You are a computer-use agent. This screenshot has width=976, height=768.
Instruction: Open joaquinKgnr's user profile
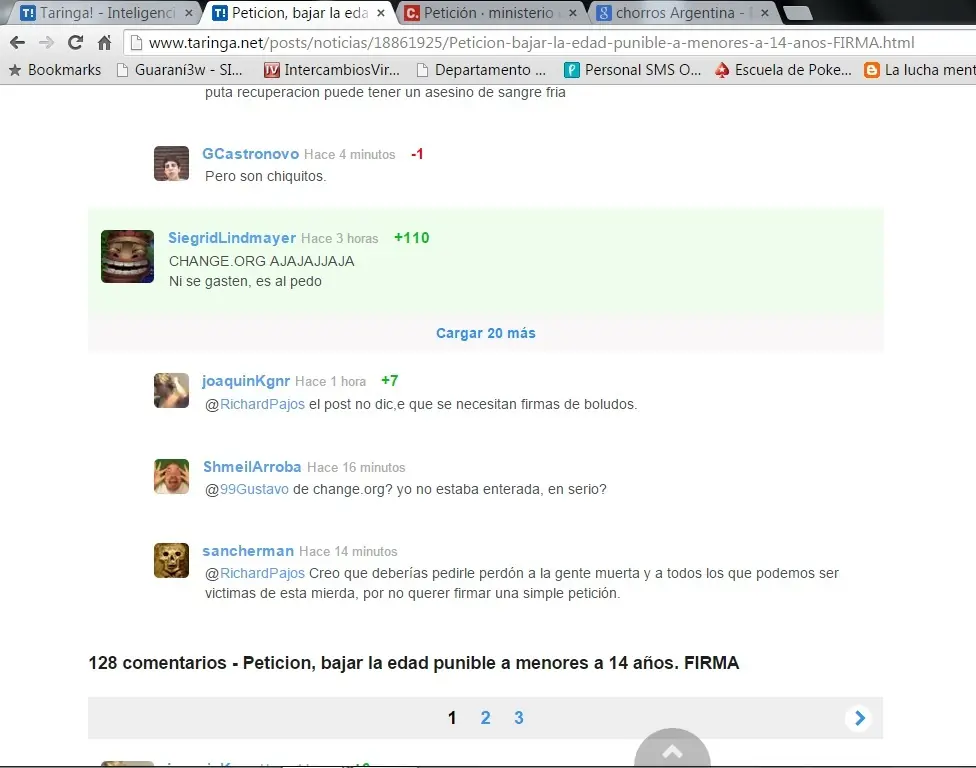click(246, 381)
